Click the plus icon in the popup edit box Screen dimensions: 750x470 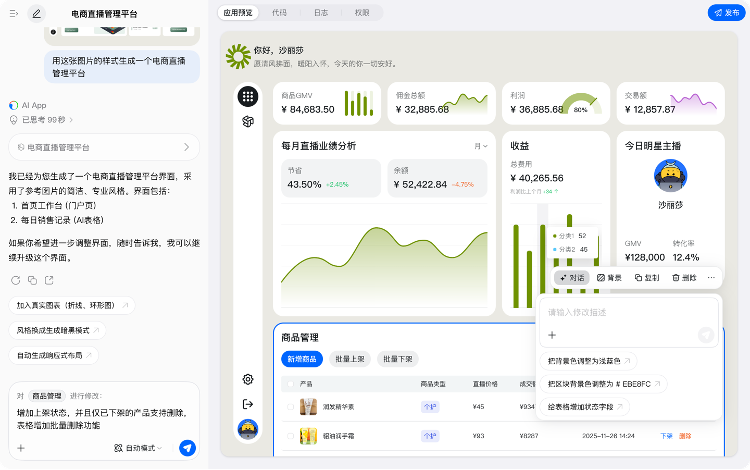552,335
